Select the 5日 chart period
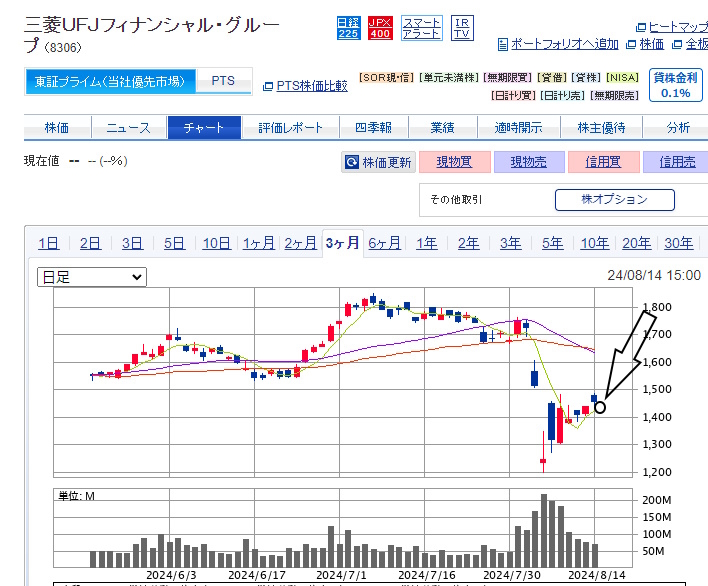The height and width of the screenshot is (586, 708). [x=174, y=243]
